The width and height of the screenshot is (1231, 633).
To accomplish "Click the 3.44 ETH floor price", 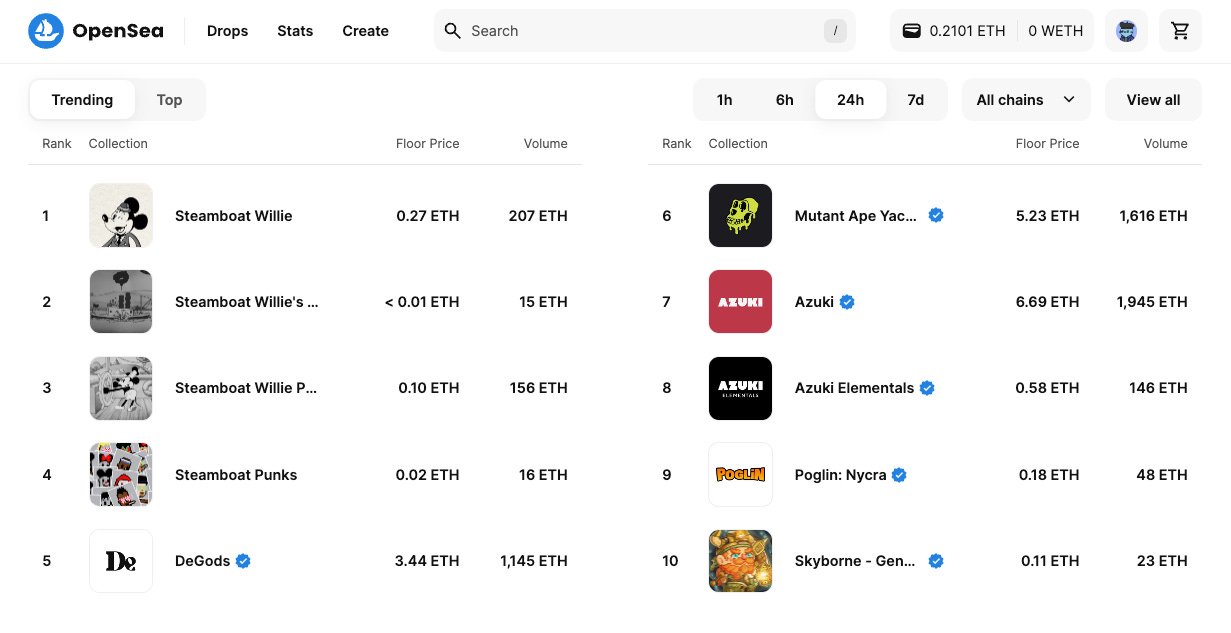I will [x=427, y=561].
